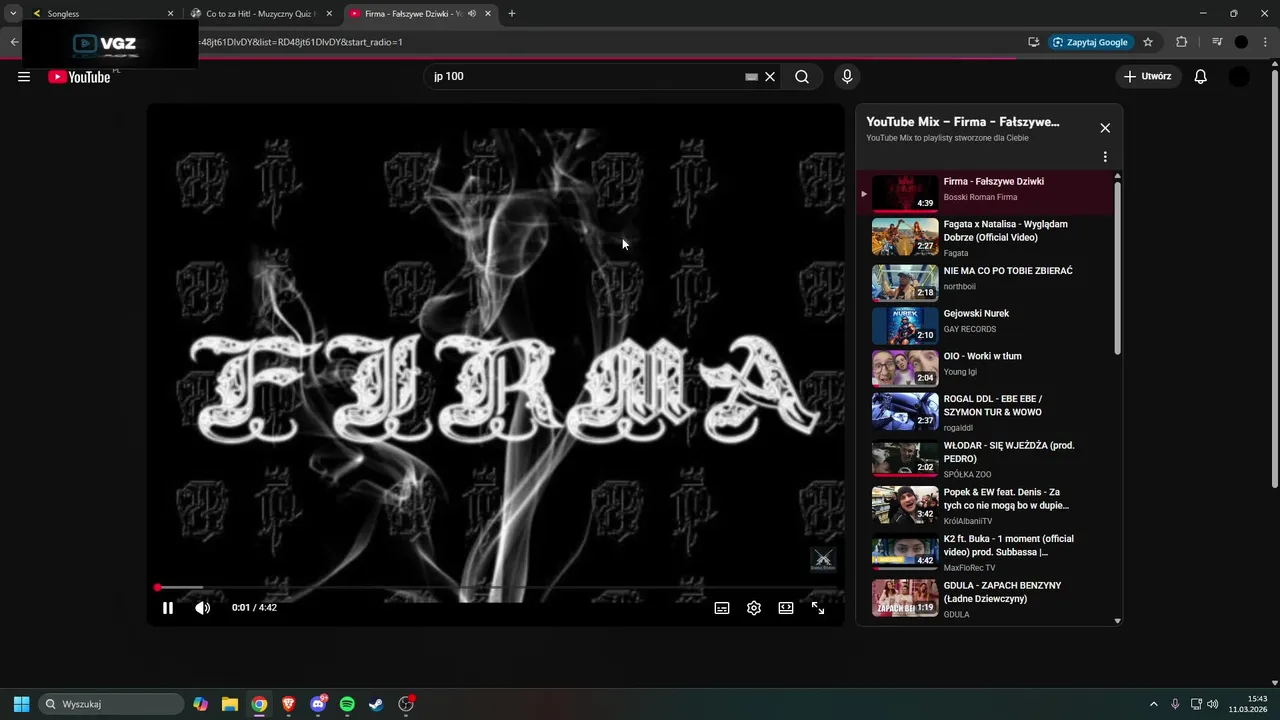This screenshot has height=720, width=1280.
Task: Select NIE MA CO PO TOBIE ZBIERAĆ video
Action: (985, 283)
